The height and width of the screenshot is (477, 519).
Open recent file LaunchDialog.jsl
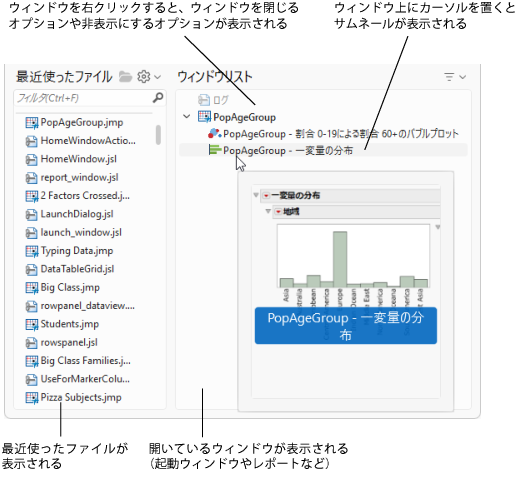77,214
